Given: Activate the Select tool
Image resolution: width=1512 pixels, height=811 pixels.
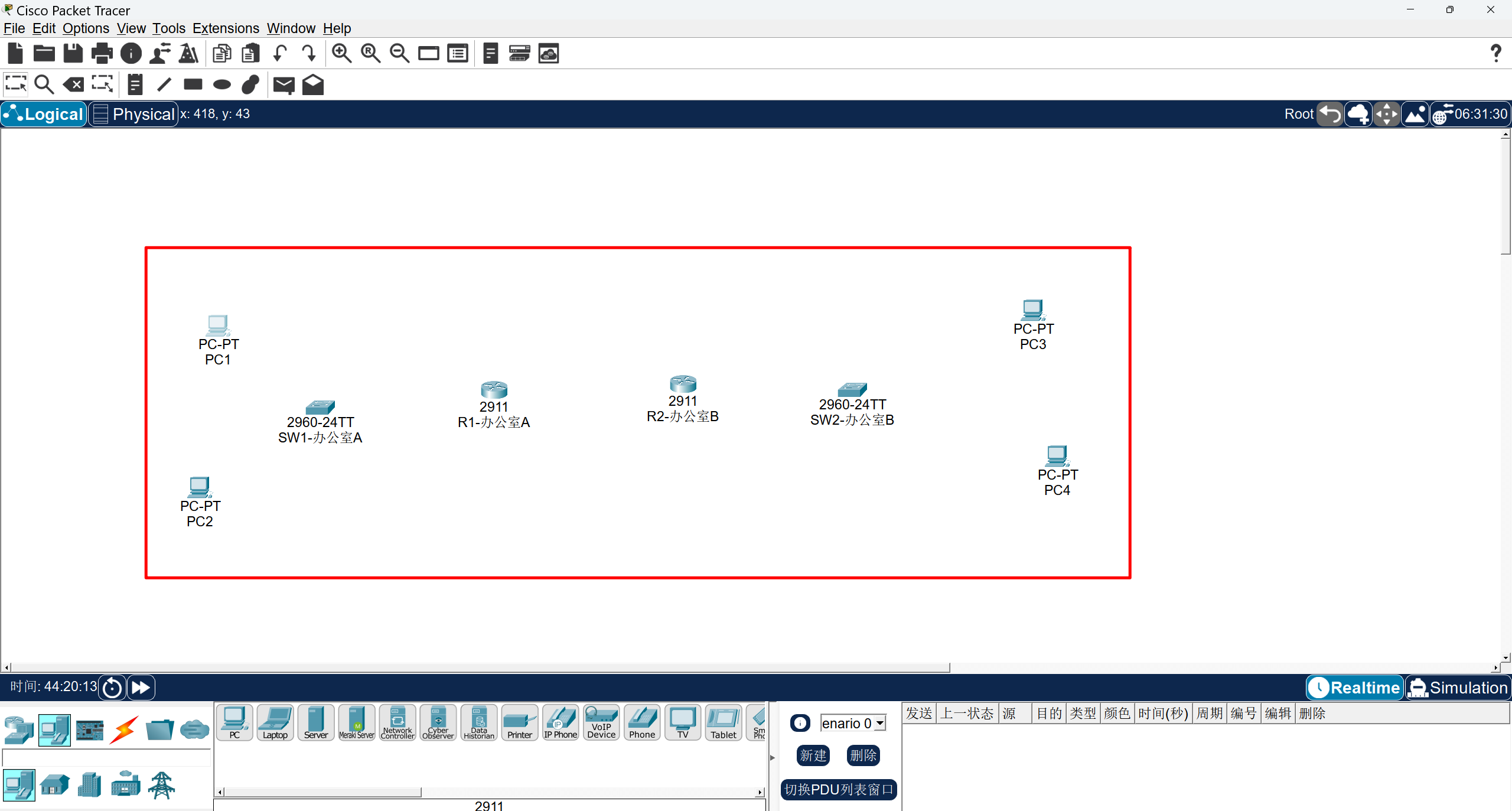Looking at the screenshot, I should coord(15,84).
